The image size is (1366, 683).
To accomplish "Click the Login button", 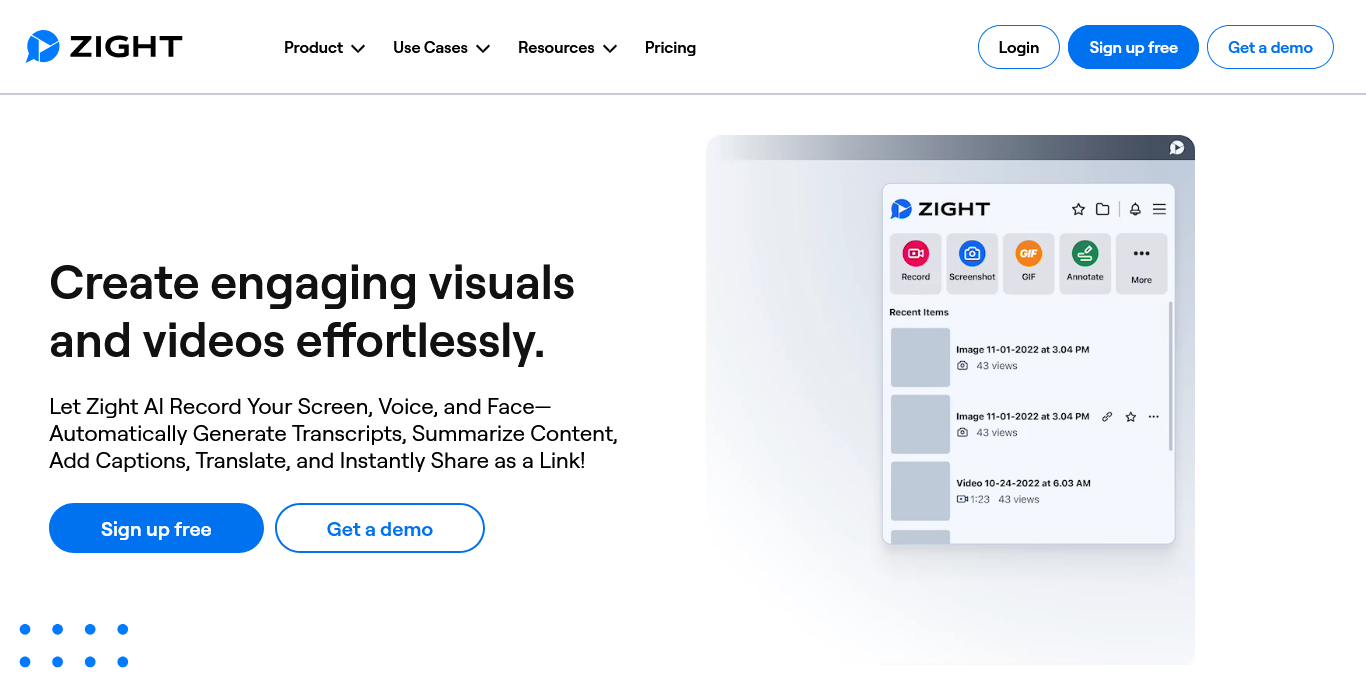I will [x=1018, y=47].
